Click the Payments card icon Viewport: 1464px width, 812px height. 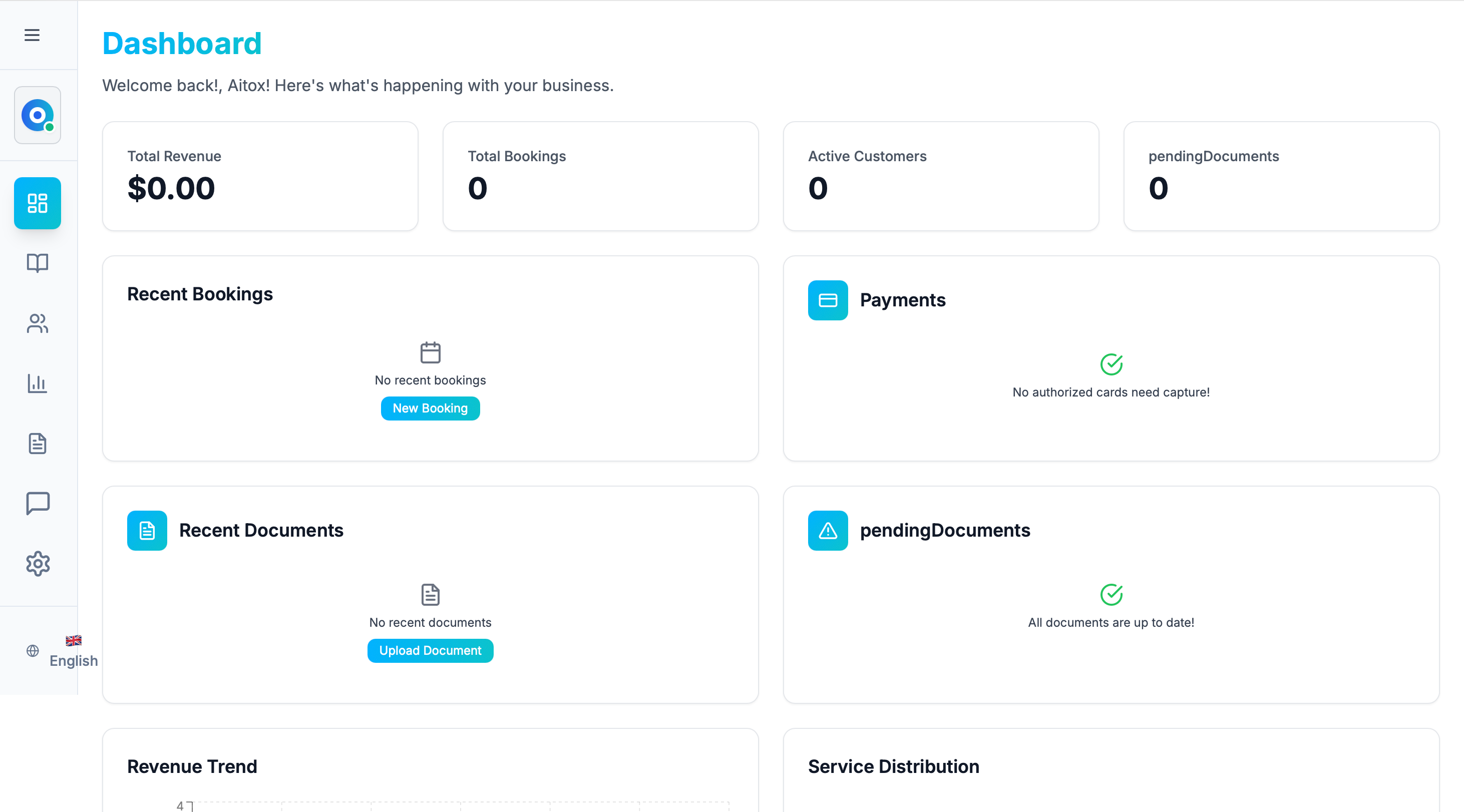[x=828, y=300]
